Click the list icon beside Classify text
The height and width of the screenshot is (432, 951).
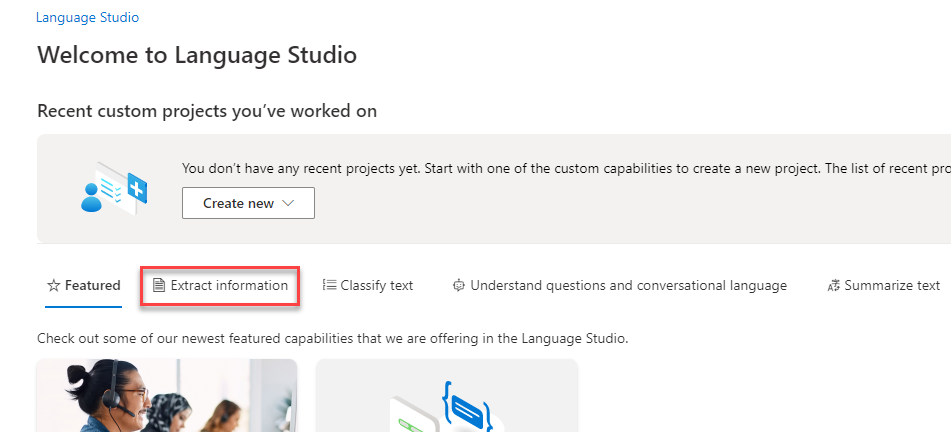(329, 285)
